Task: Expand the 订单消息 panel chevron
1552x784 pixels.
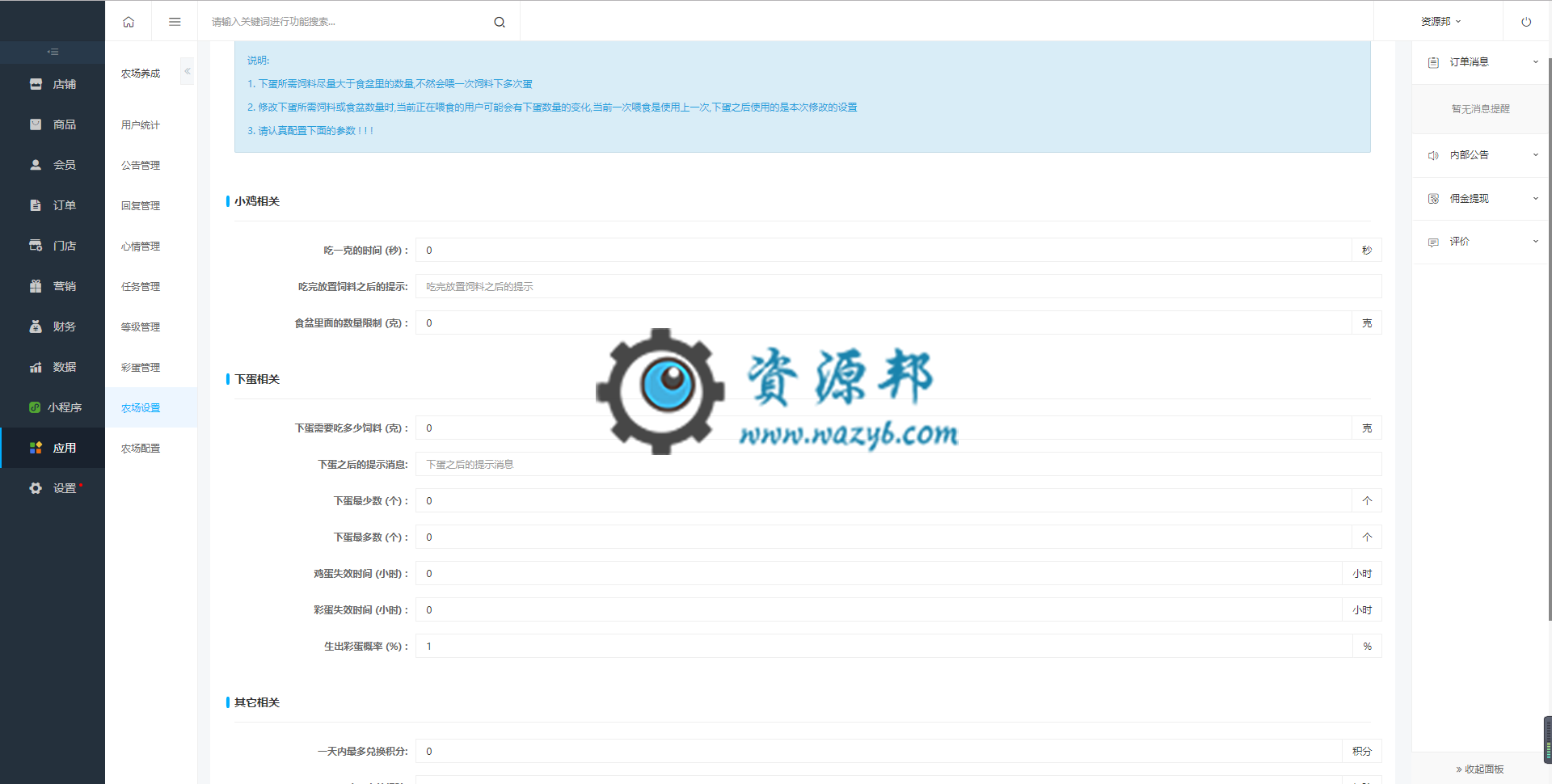Action: [x=1536, y=62]
